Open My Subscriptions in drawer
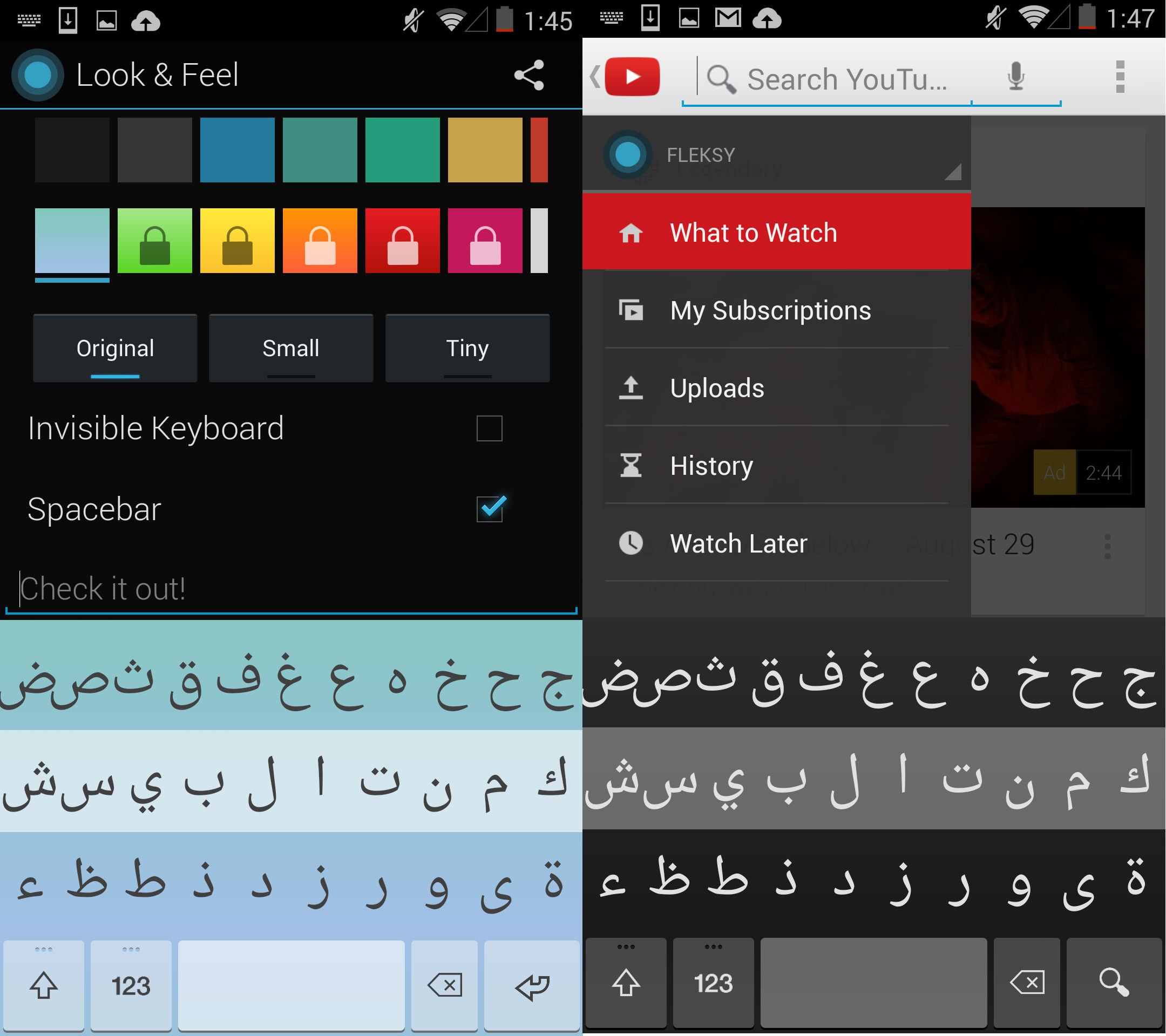1166x1036 pixels. 770,311
